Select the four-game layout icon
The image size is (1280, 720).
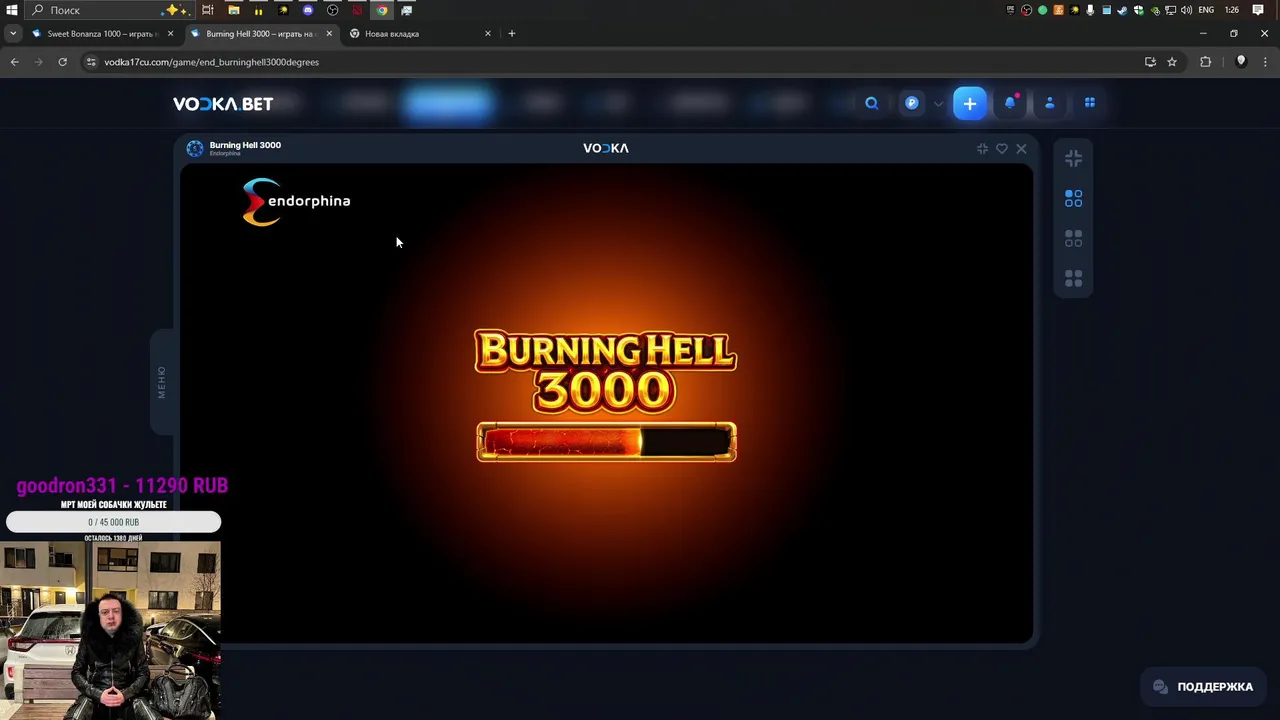click(x=1073, y=279)
